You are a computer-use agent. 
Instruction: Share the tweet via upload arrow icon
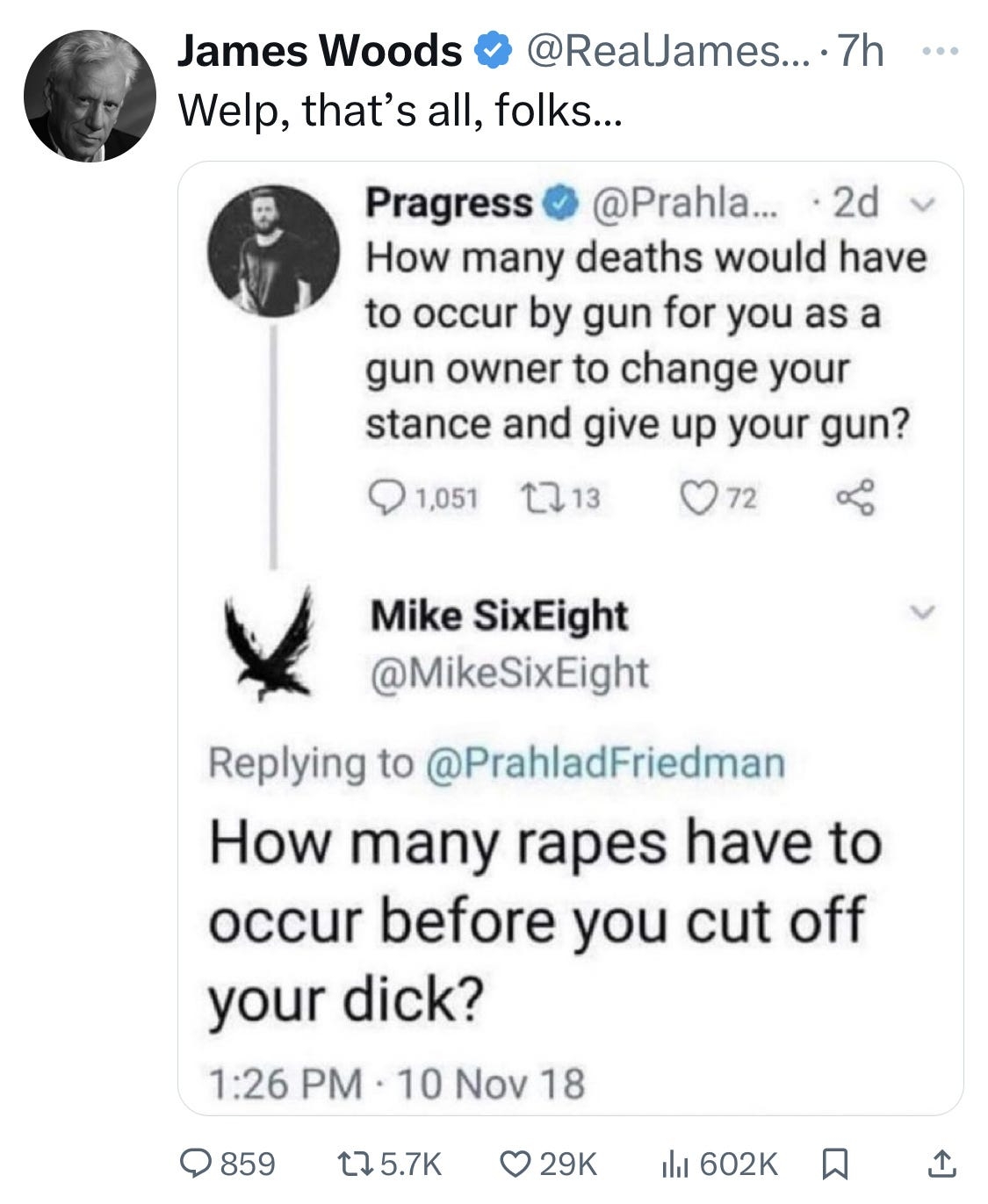pos(941,1164)
